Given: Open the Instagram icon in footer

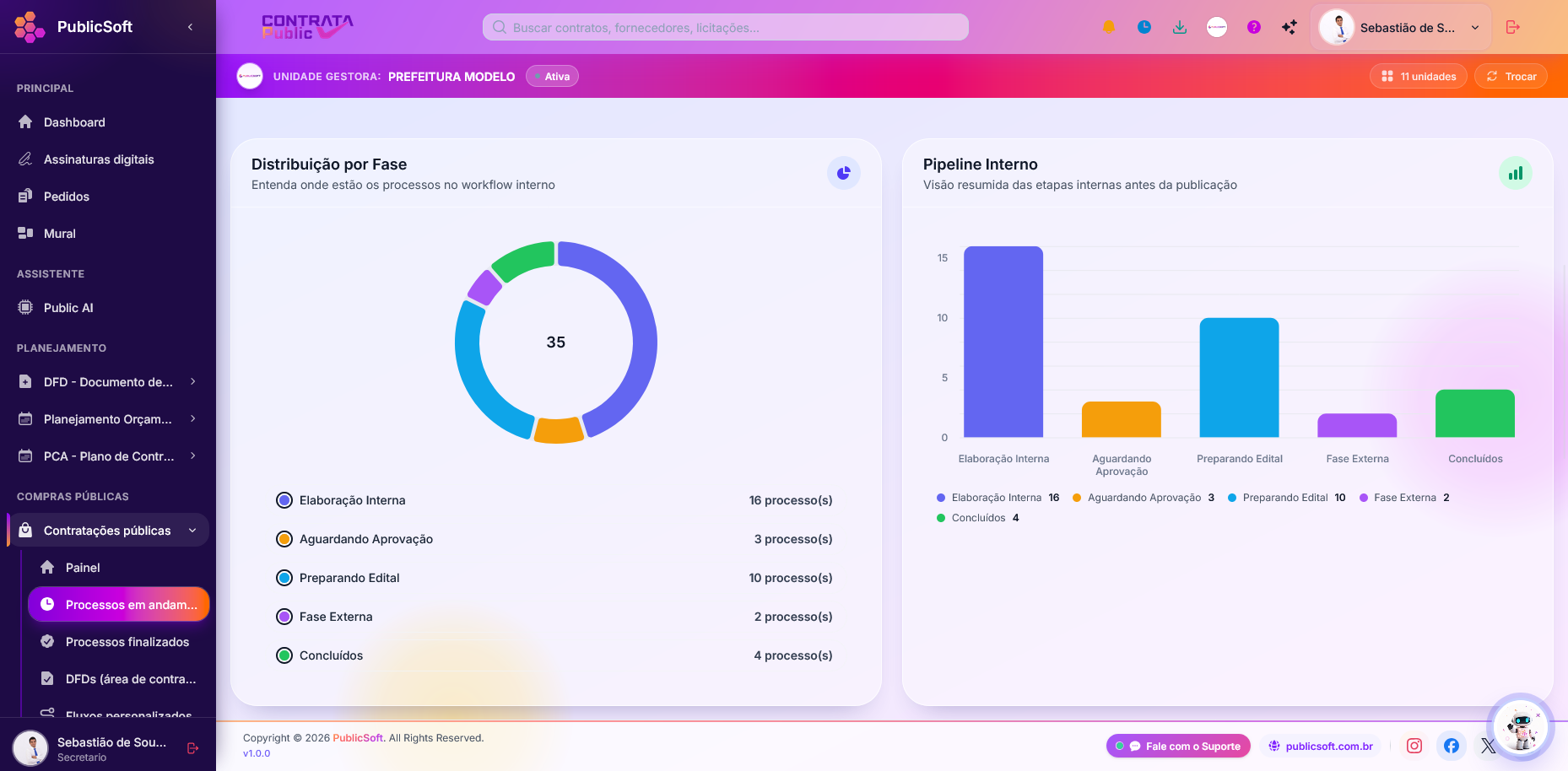Looking at the screenshot, I should point(1414,746).
